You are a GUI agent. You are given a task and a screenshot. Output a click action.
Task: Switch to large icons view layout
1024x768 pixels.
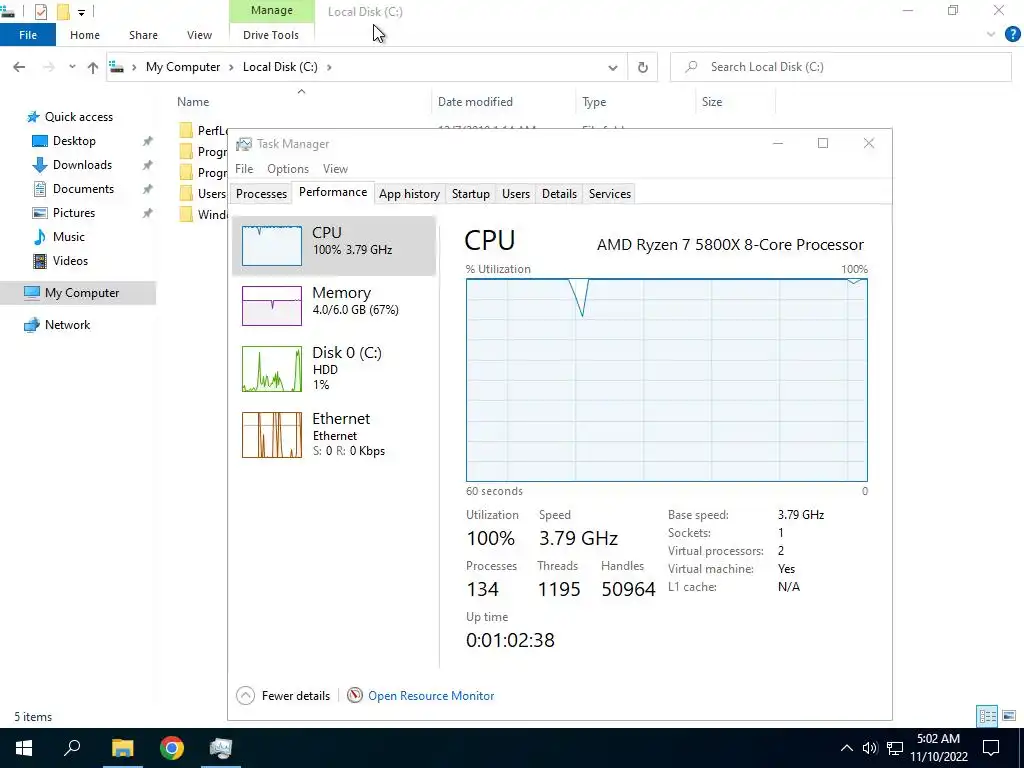tap(1009, 716)
